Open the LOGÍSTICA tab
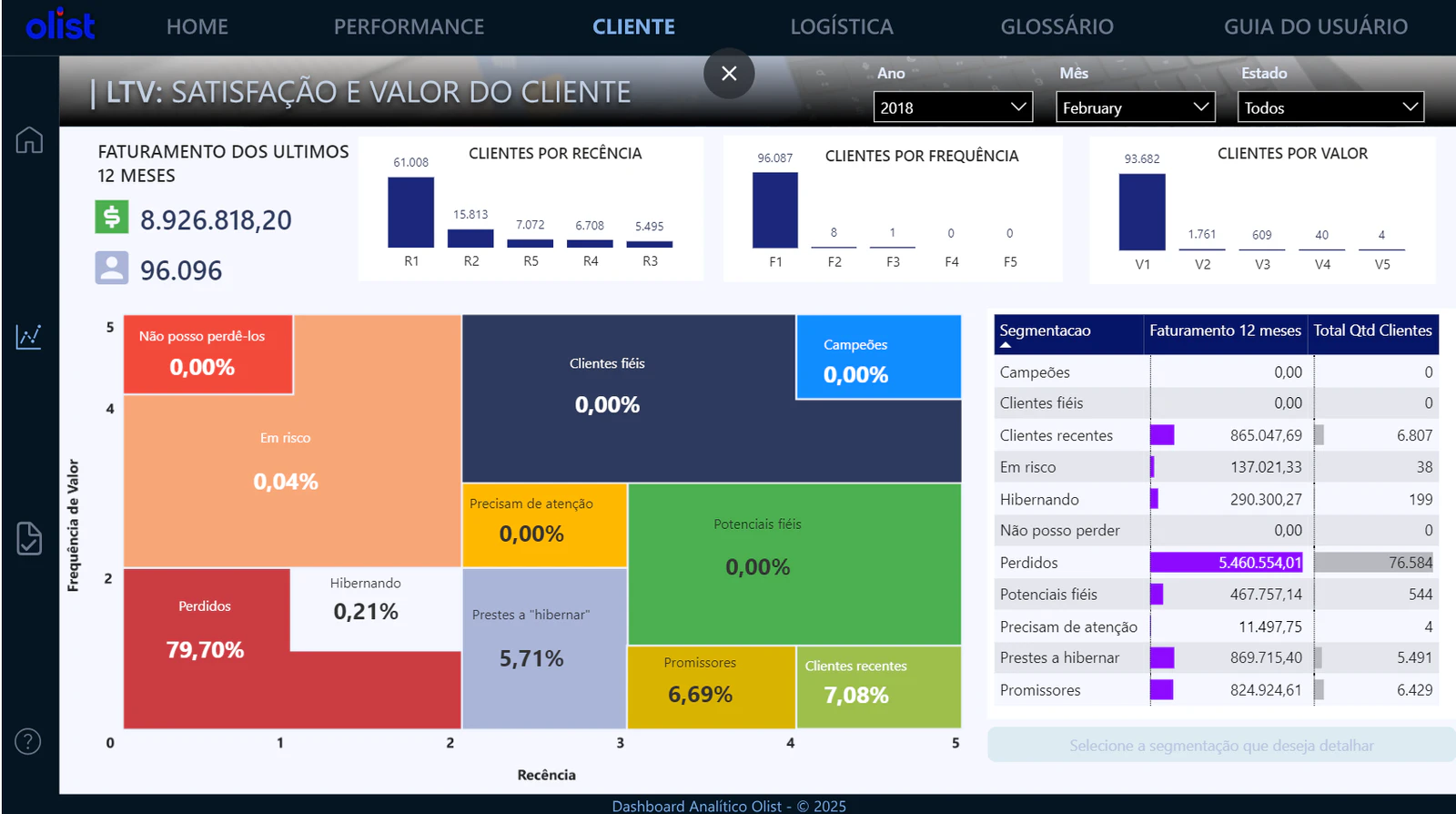Viewport: 1456px width, 814px height. pyautogui.click(x=842, y=26)
